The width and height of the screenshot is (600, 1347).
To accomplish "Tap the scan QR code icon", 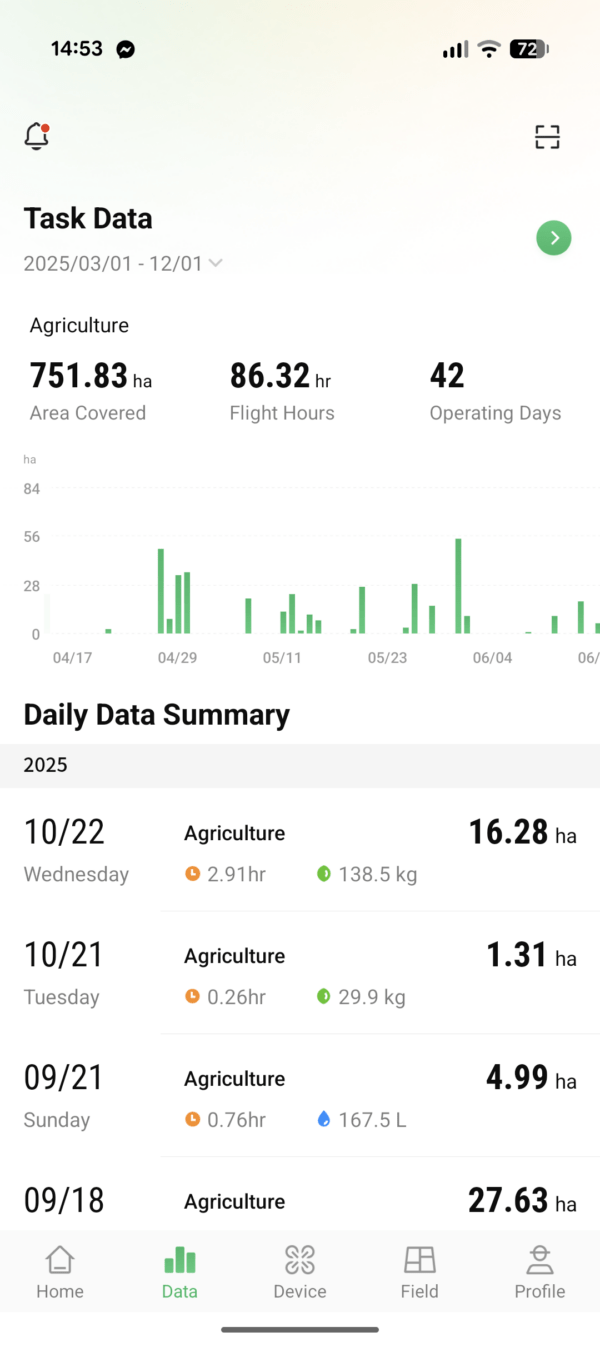I will click(547, 137).
